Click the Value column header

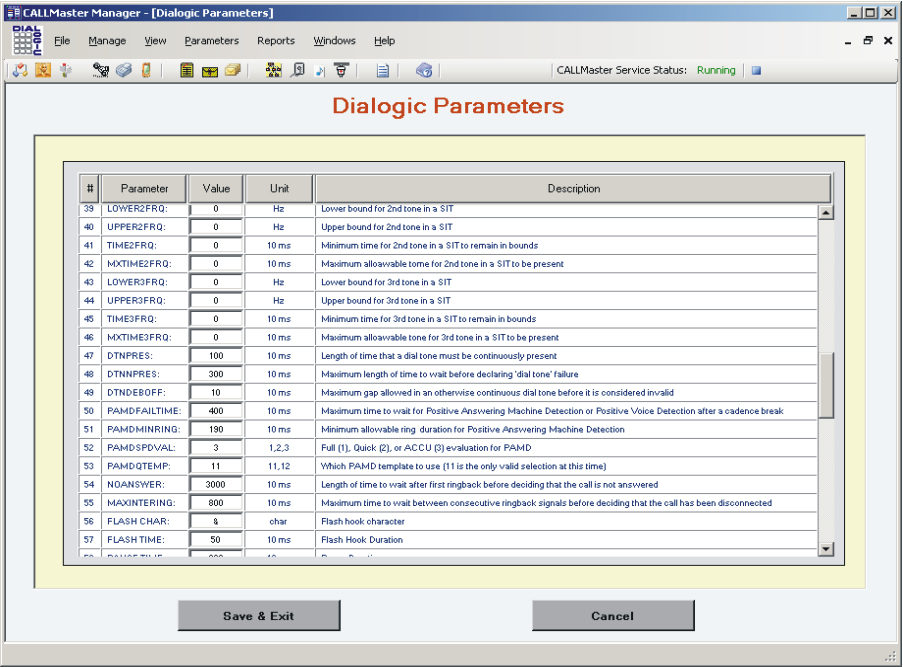click(216, 188)
